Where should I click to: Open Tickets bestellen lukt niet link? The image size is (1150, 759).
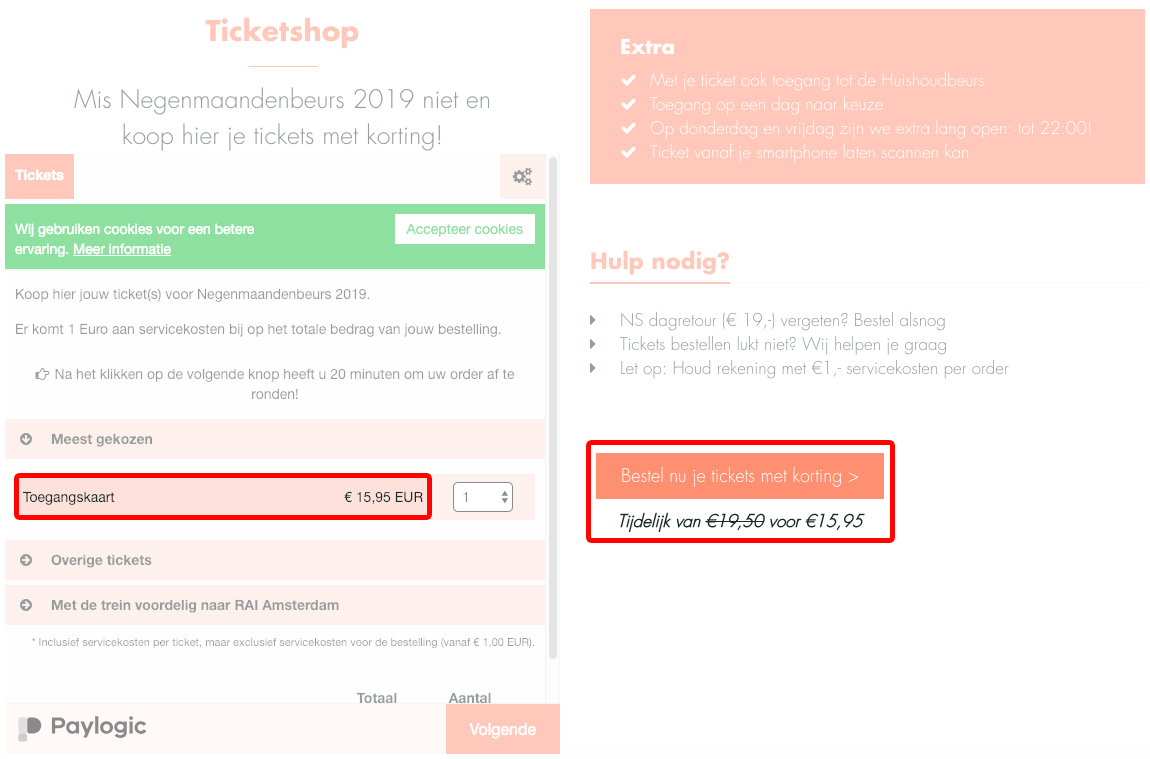[783, 345]
